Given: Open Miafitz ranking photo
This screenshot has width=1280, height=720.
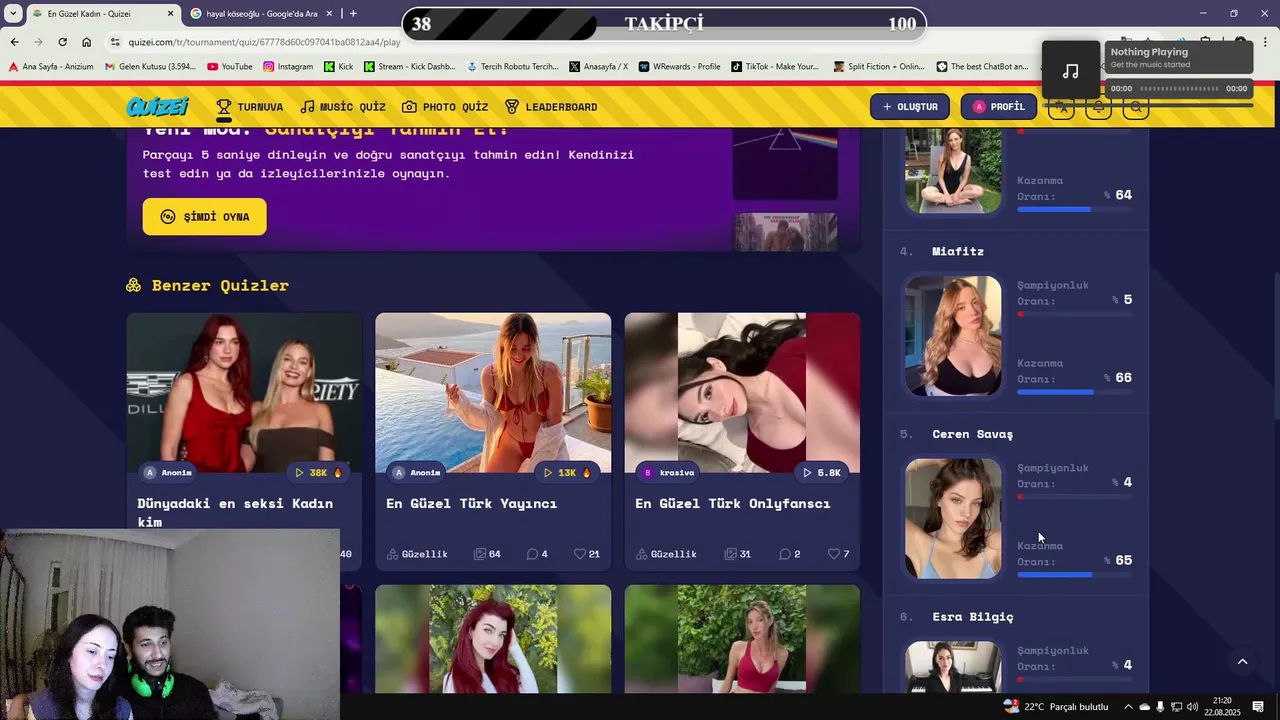Looking at the screenshot, I should tap(953, 336).
